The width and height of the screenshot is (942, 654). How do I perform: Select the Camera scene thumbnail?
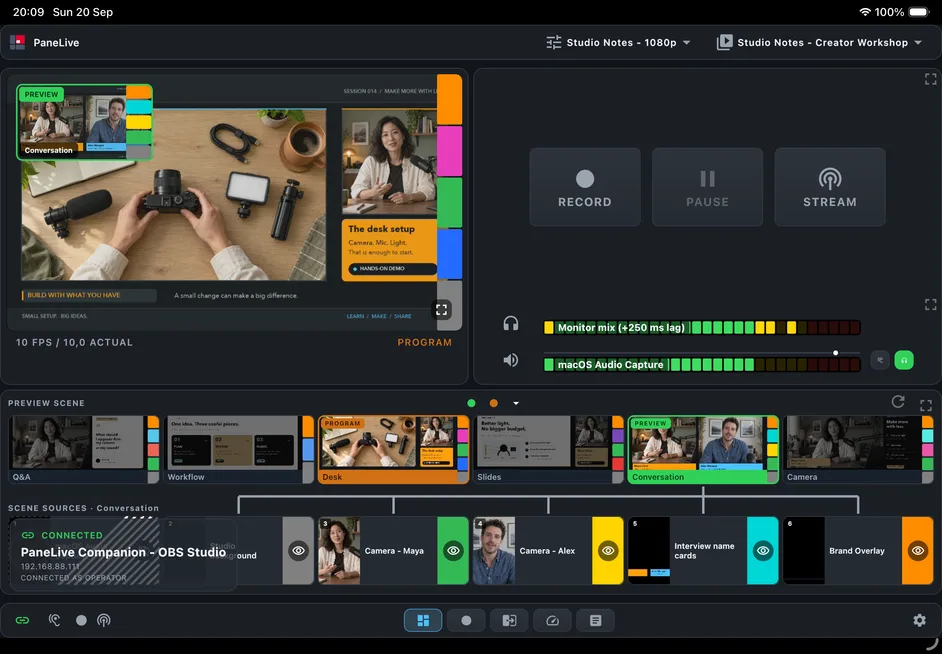pos(858,450)
